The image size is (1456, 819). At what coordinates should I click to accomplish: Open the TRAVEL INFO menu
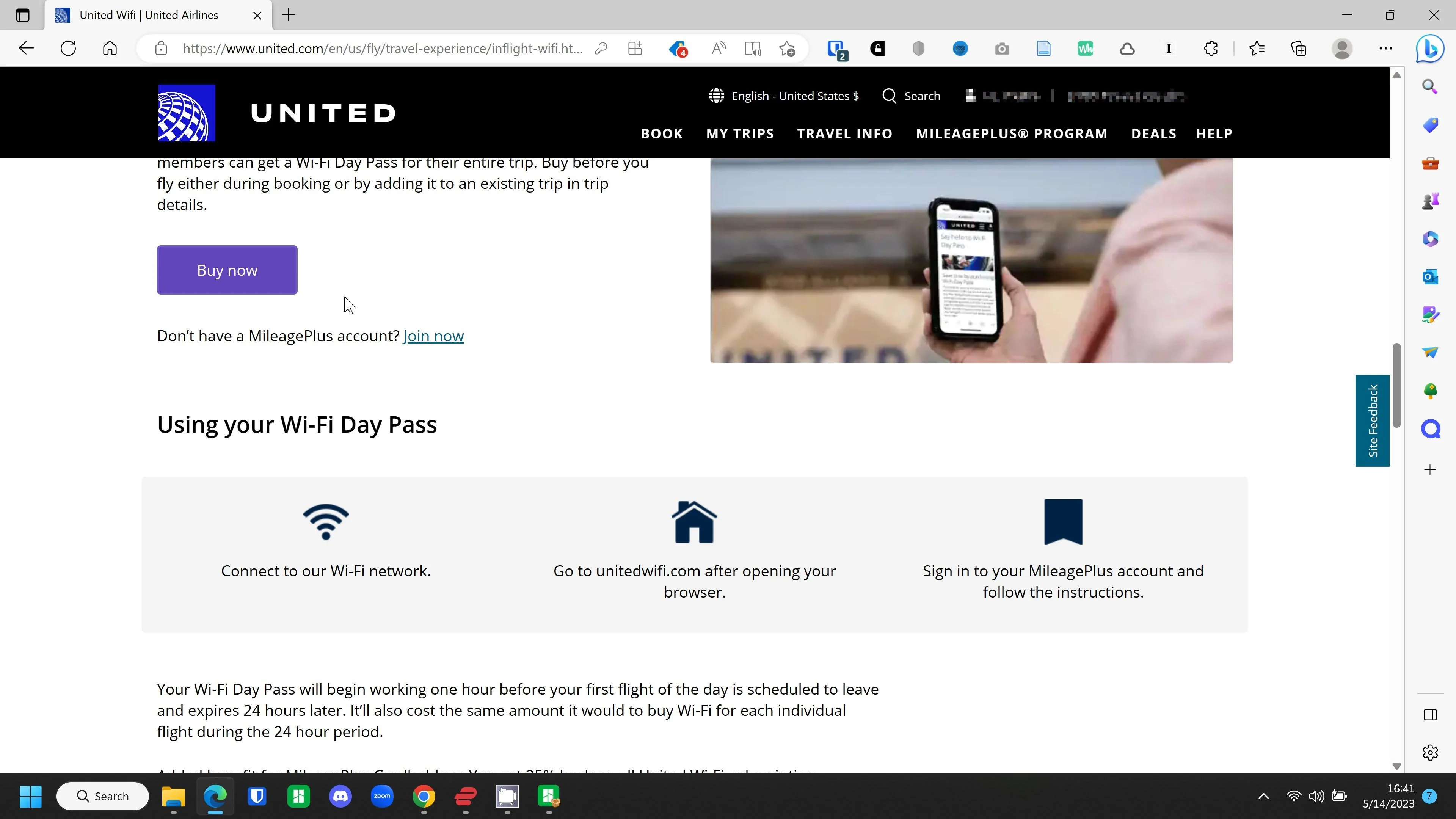pyautogui.click(x=844, y=134)
